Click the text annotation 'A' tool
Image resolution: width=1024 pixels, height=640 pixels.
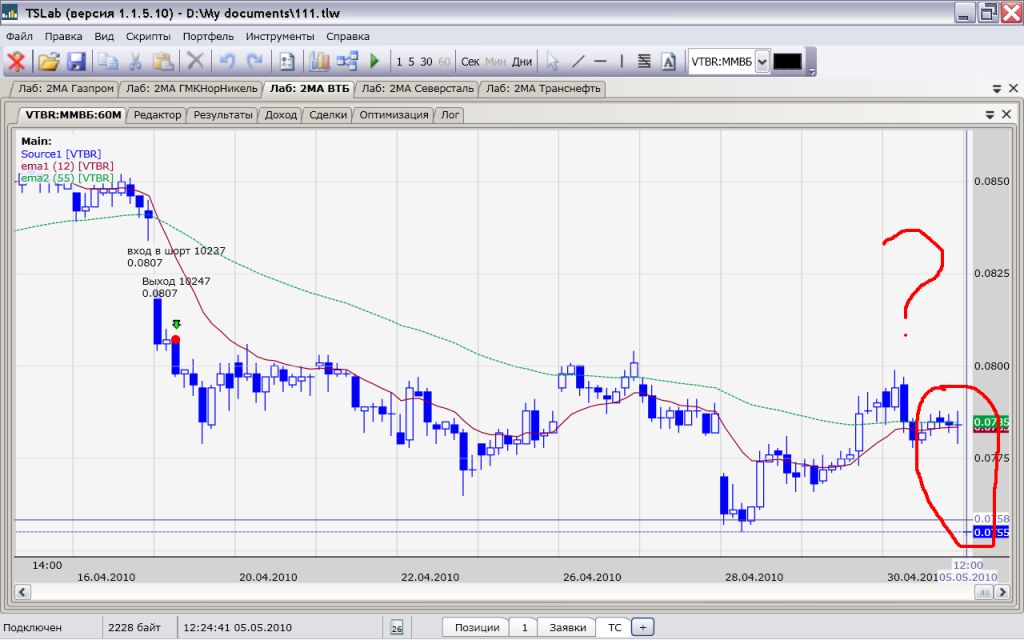[669, 62]
